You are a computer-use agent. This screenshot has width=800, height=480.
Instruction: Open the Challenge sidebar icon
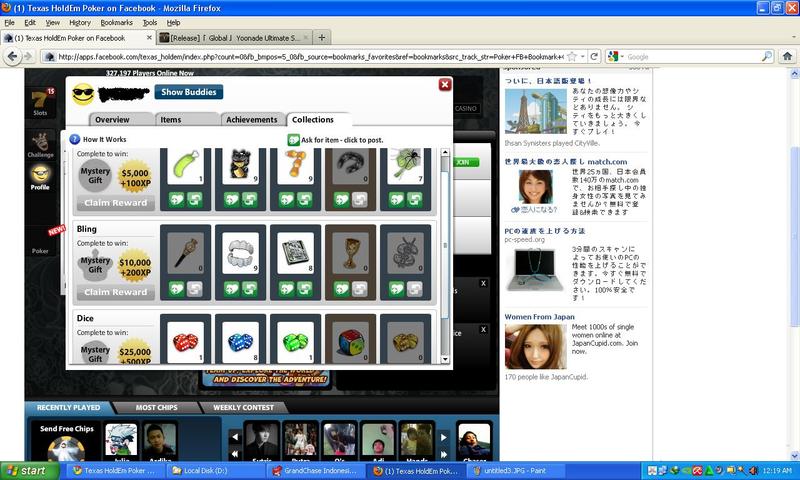[x=40, y=145]
